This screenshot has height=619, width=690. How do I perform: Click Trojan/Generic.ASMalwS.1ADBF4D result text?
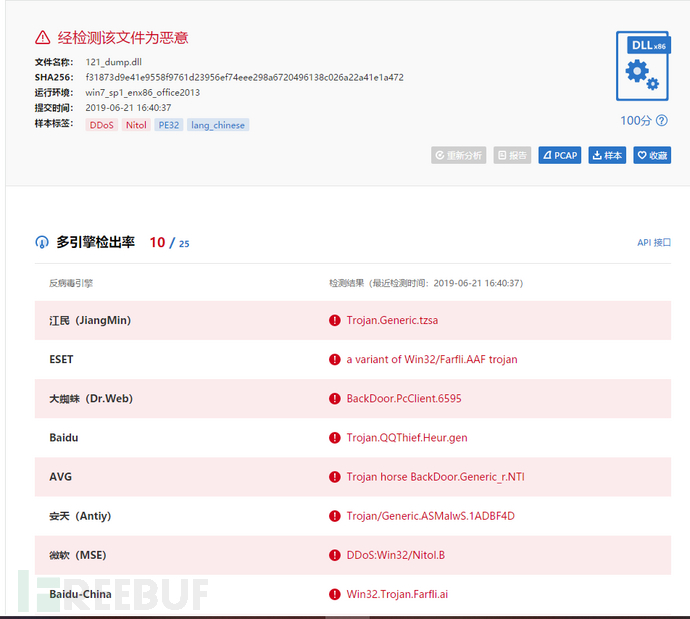[431, 516]
